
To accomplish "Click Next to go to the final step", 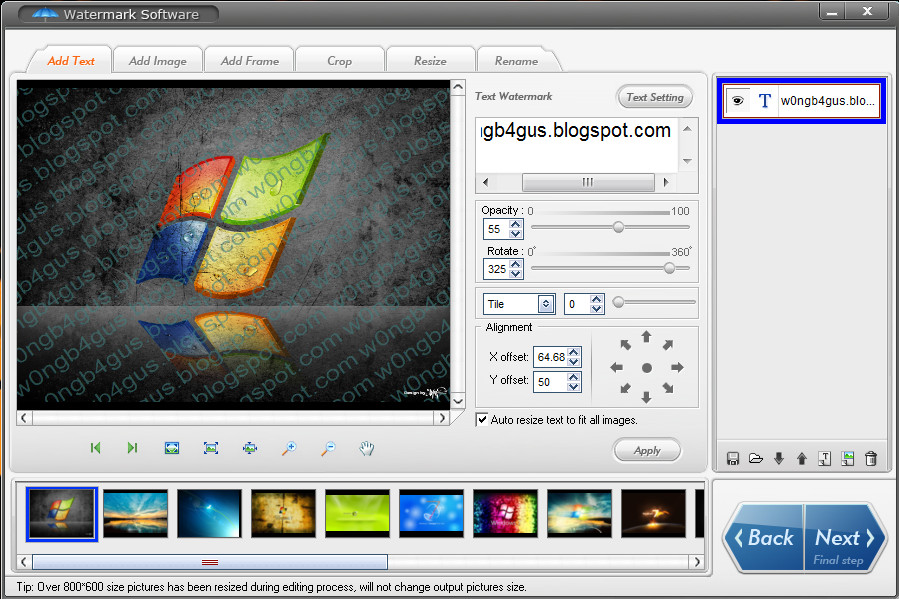I will pyautogui.click(x=845, y=538).
